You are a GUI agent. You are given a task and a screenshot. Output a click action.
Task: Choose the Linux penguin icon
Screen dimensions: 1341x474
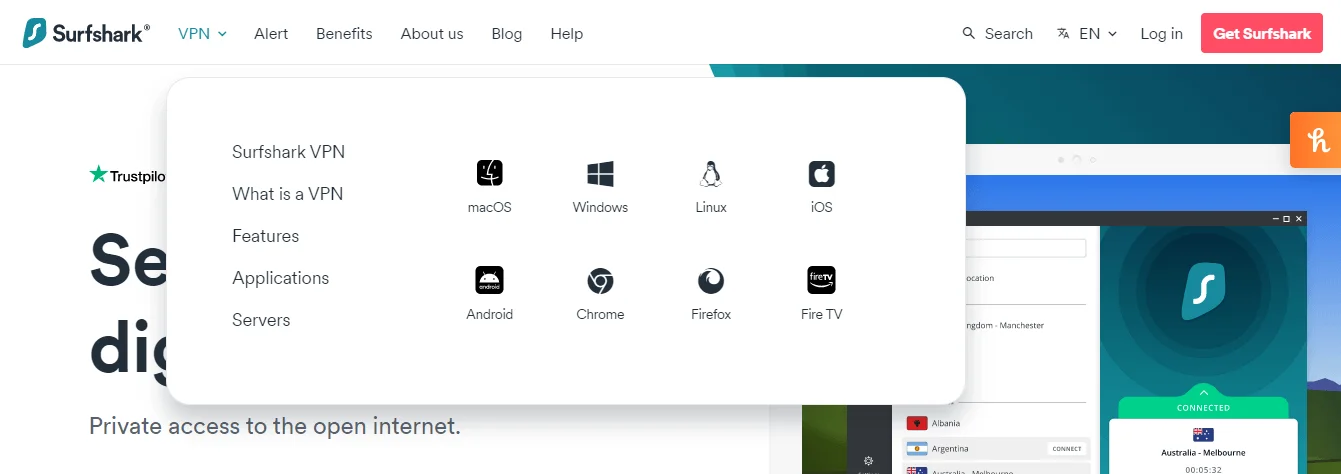tap(711, 174)
